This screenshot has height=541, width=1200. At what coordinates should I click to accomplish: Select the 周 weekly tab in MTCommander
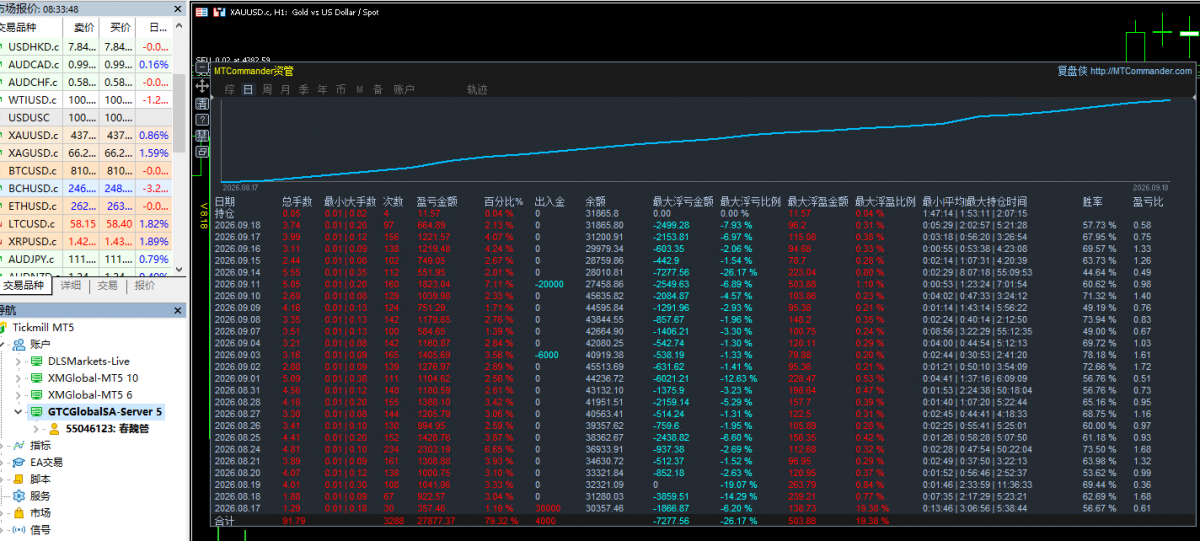(267, 89)
